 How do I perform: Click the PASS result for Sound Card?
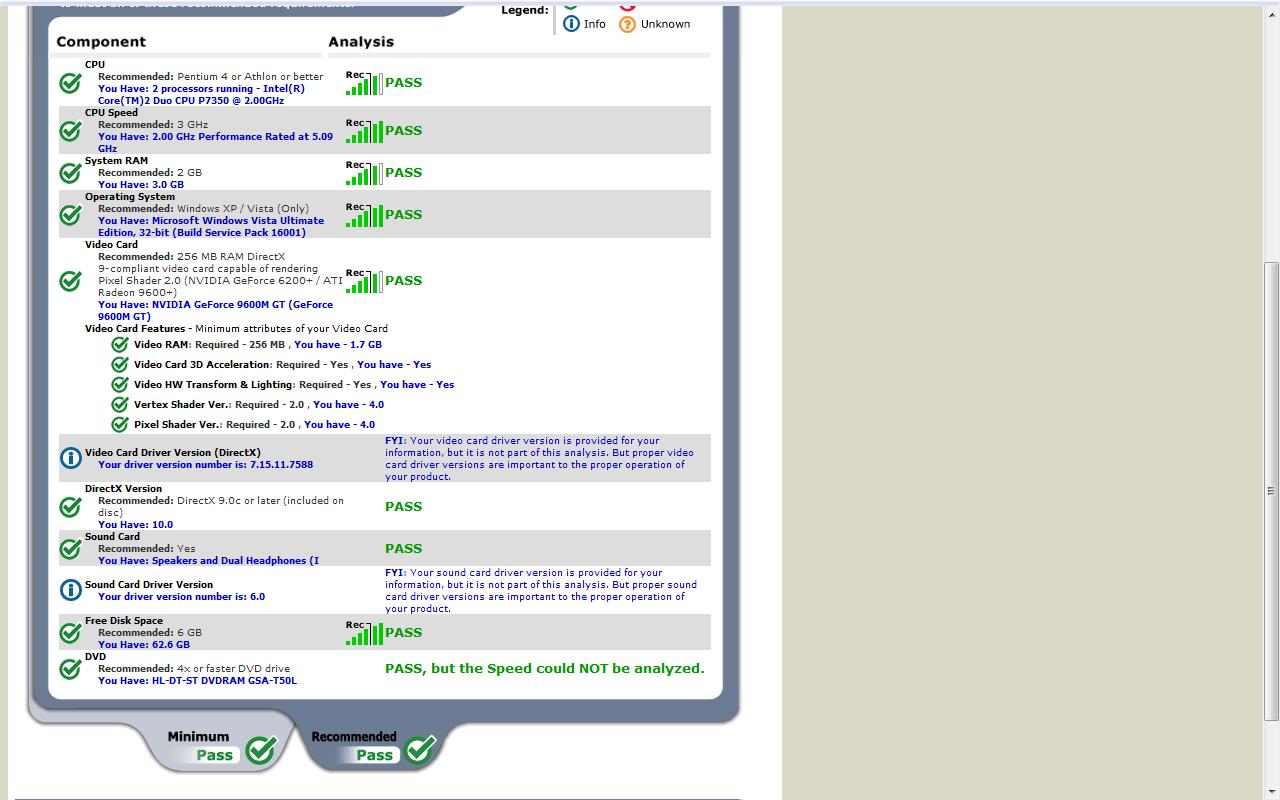point(403,549)
